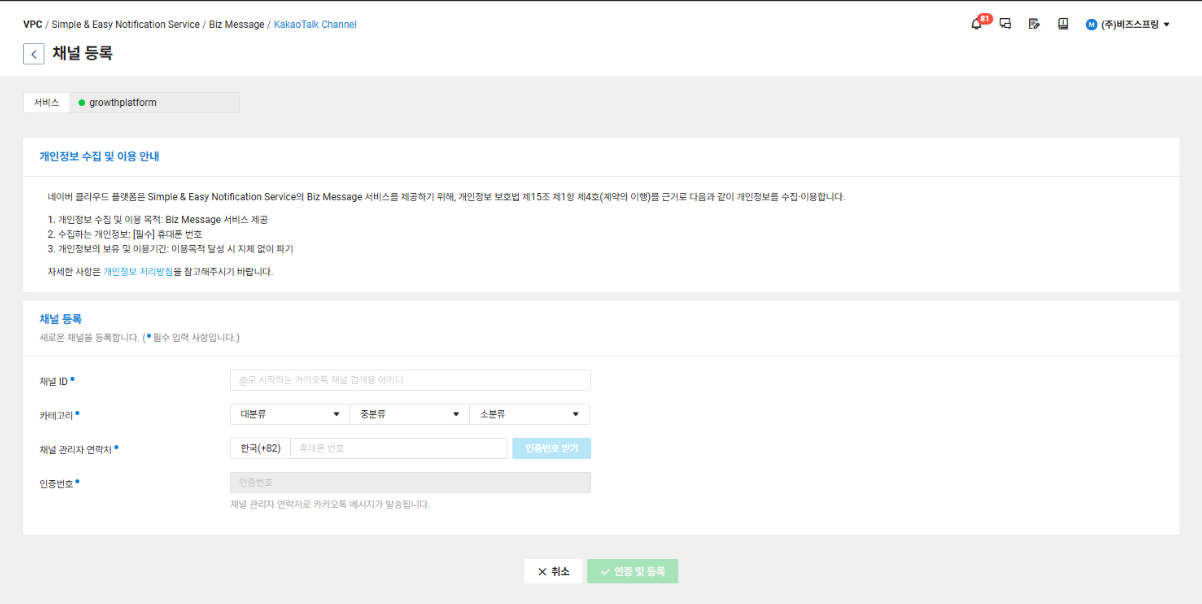Screen dimensions: 1202x604
Task: Navigate to the VPC breadcrumb link
Action: (x=32, y=23)
